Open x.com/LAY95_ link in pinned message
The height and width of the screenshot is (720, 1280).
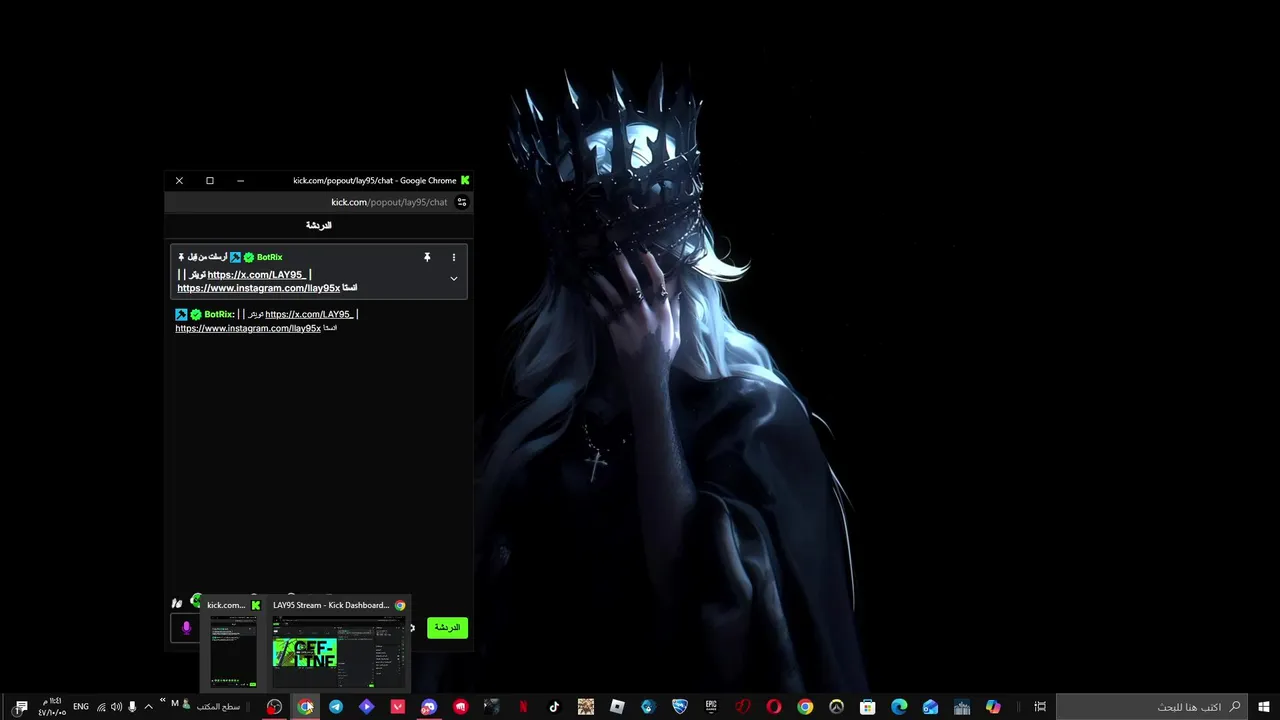[256, 274]
